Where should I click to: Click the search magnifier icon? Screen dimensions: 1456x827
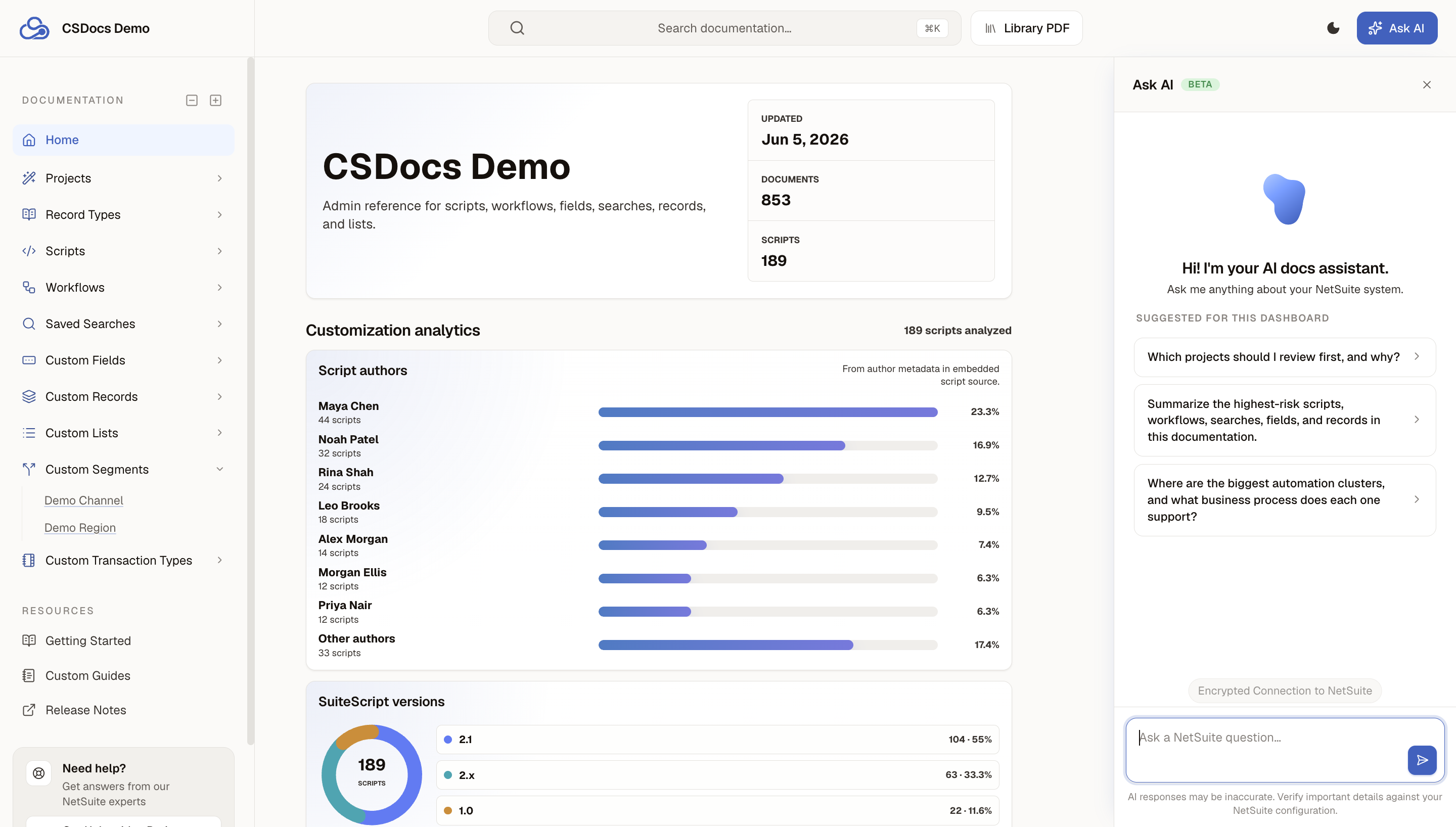(517, 28)
